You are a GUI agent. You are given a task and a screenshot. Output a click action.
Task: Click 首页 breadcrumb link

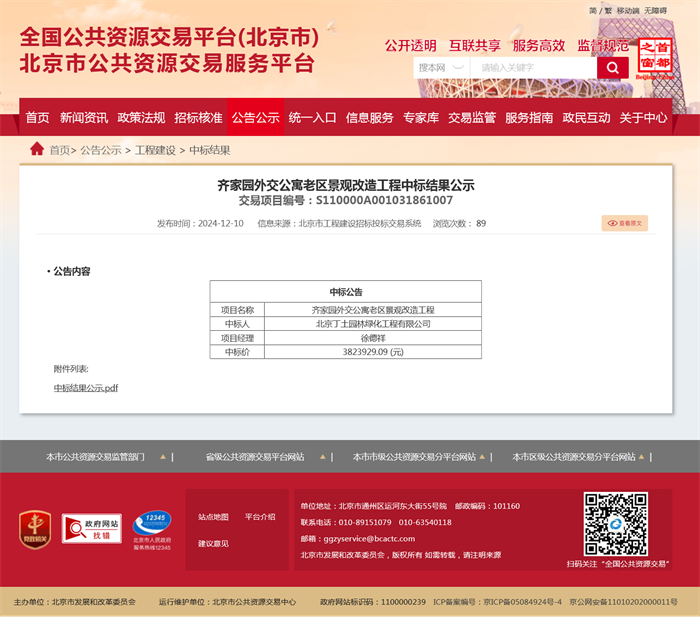[60, 150]
